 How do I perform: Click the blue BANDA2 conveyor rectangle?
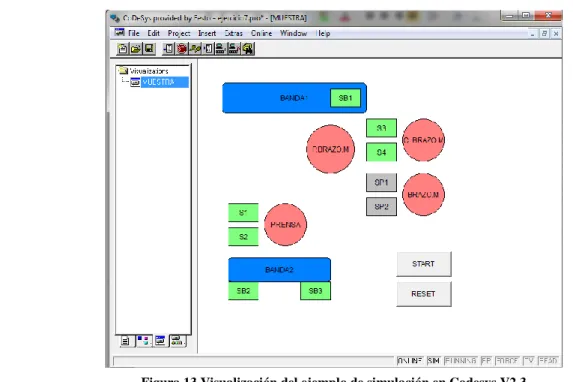pyautogui.click(x=280, y=270)
